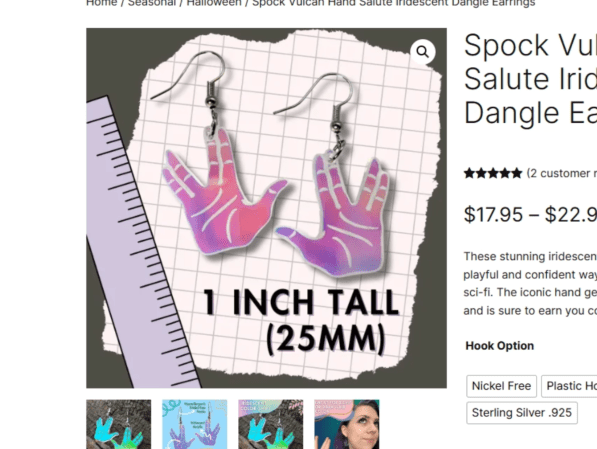Show third thumbnail labeled iridescent color shift
The image size is (597, 449).
coord(271,424)
